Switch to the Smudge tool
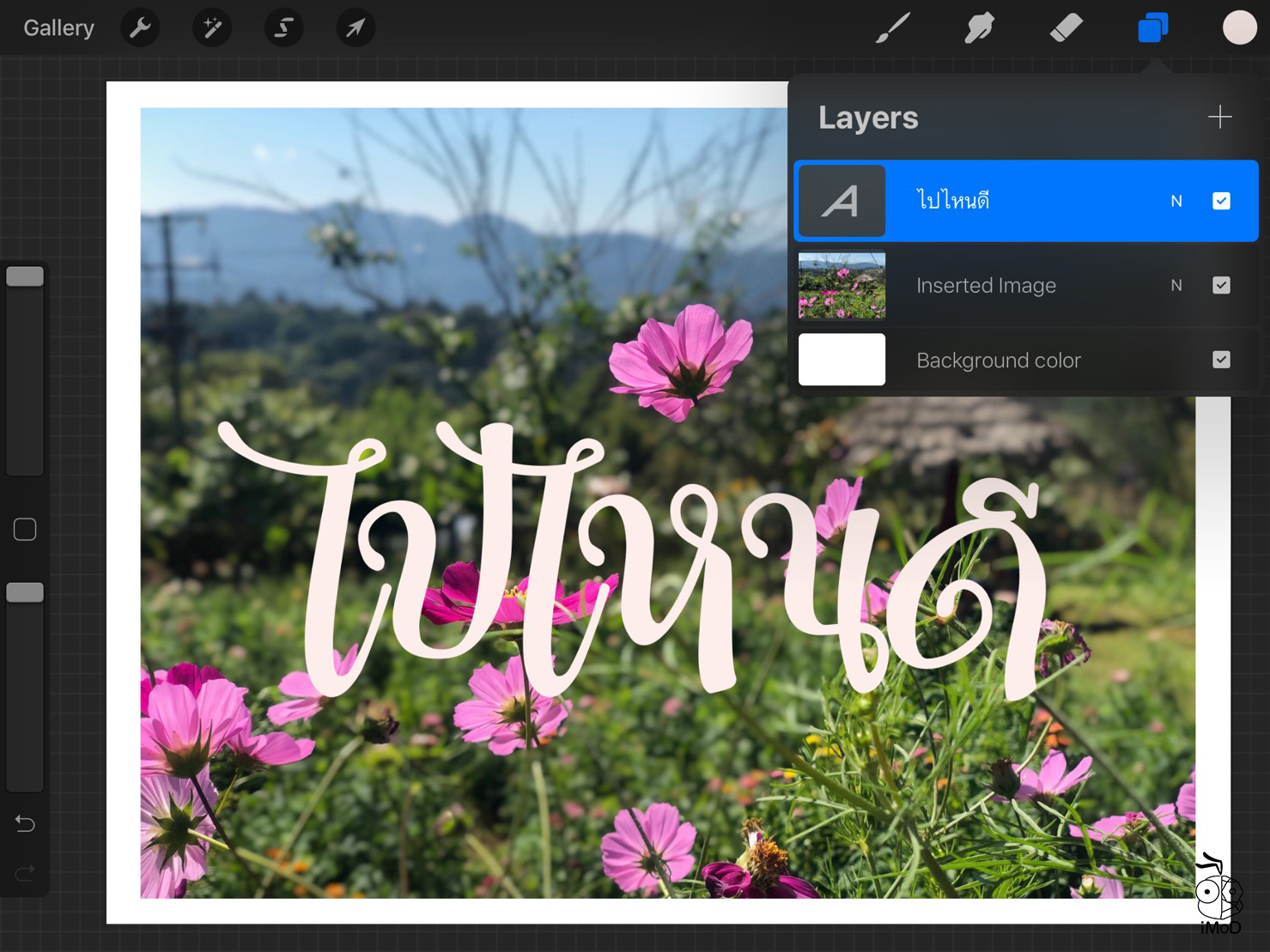1270x952 pixels. 979,27
